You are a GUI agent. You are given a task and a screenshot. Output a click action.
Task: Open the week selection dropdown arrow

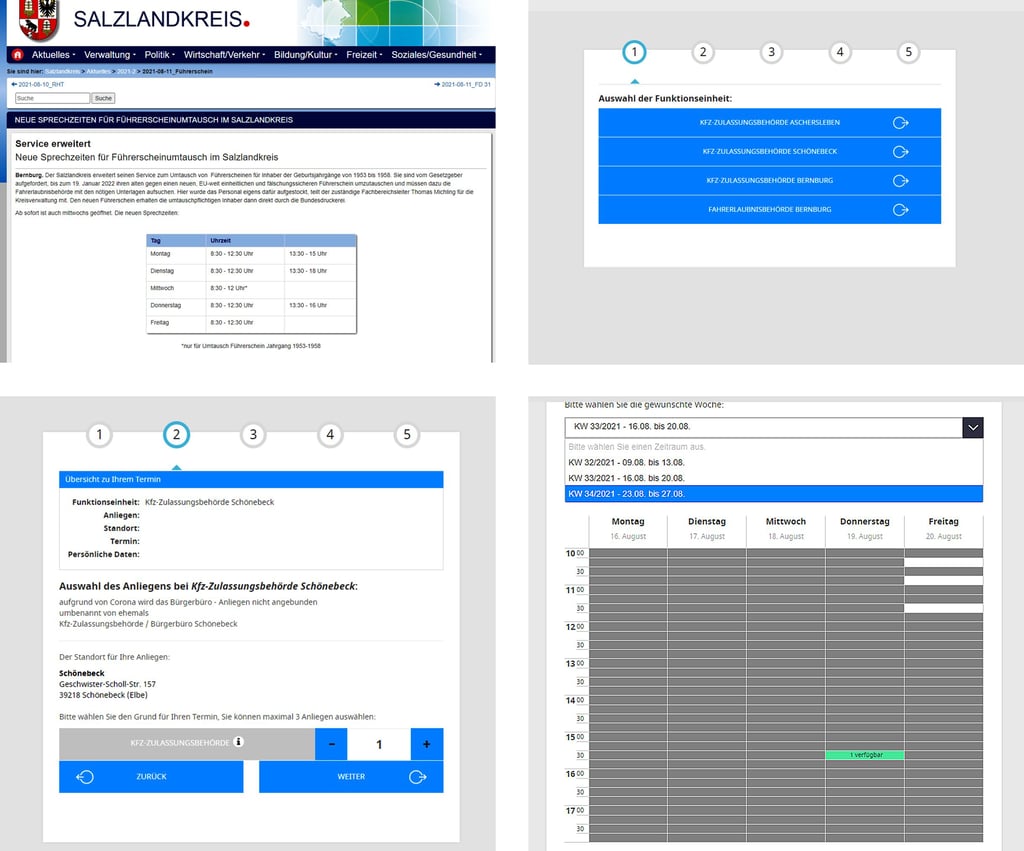coord(972,428)
